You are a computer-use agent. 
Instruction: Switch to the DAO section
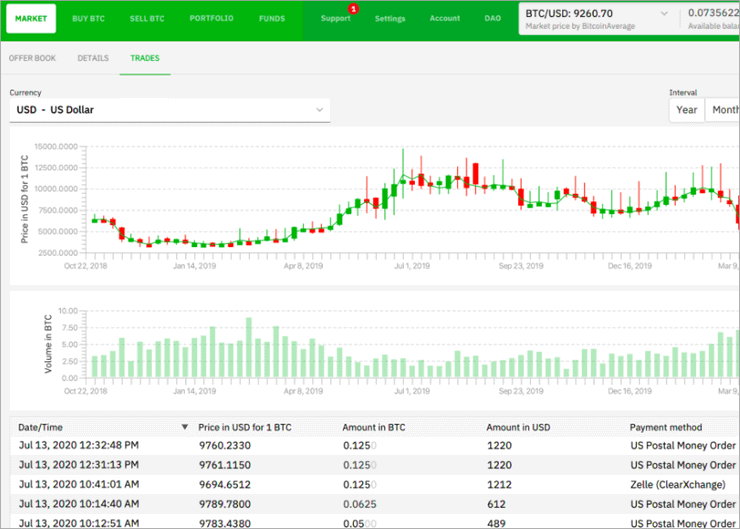(493, 19)
